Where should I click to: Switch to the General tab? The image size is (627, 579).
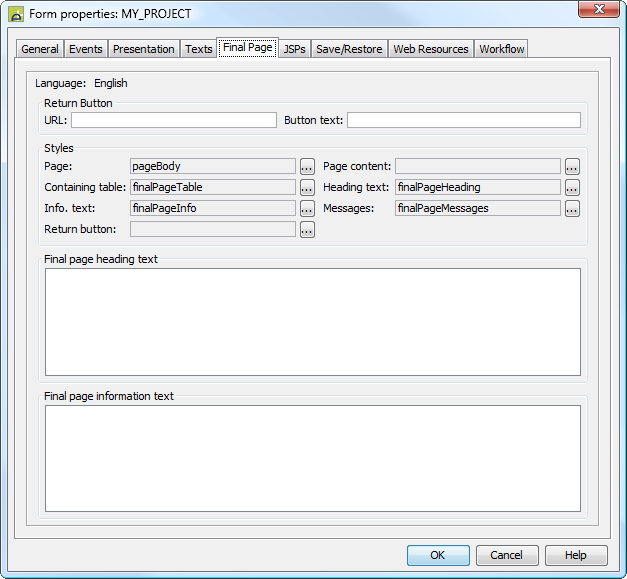40,49
